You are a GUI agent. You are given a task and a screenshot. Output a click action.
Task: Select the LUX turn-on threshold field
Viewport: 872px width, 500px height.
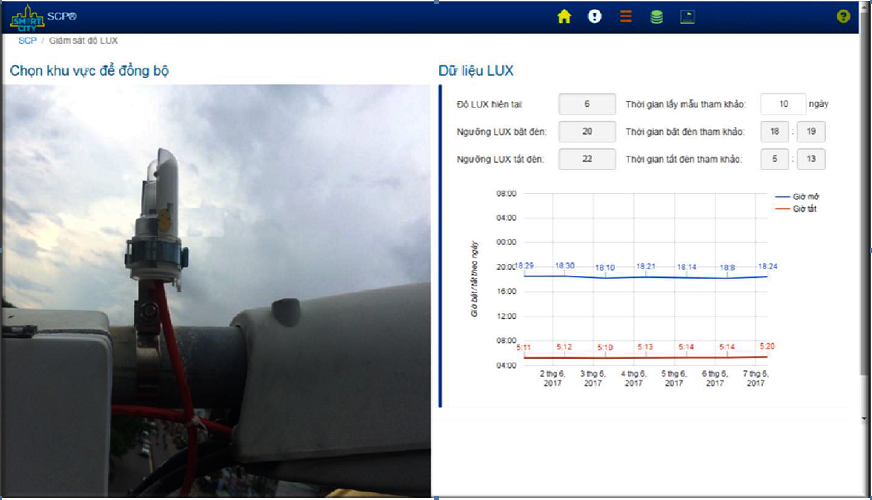[586, 132]
